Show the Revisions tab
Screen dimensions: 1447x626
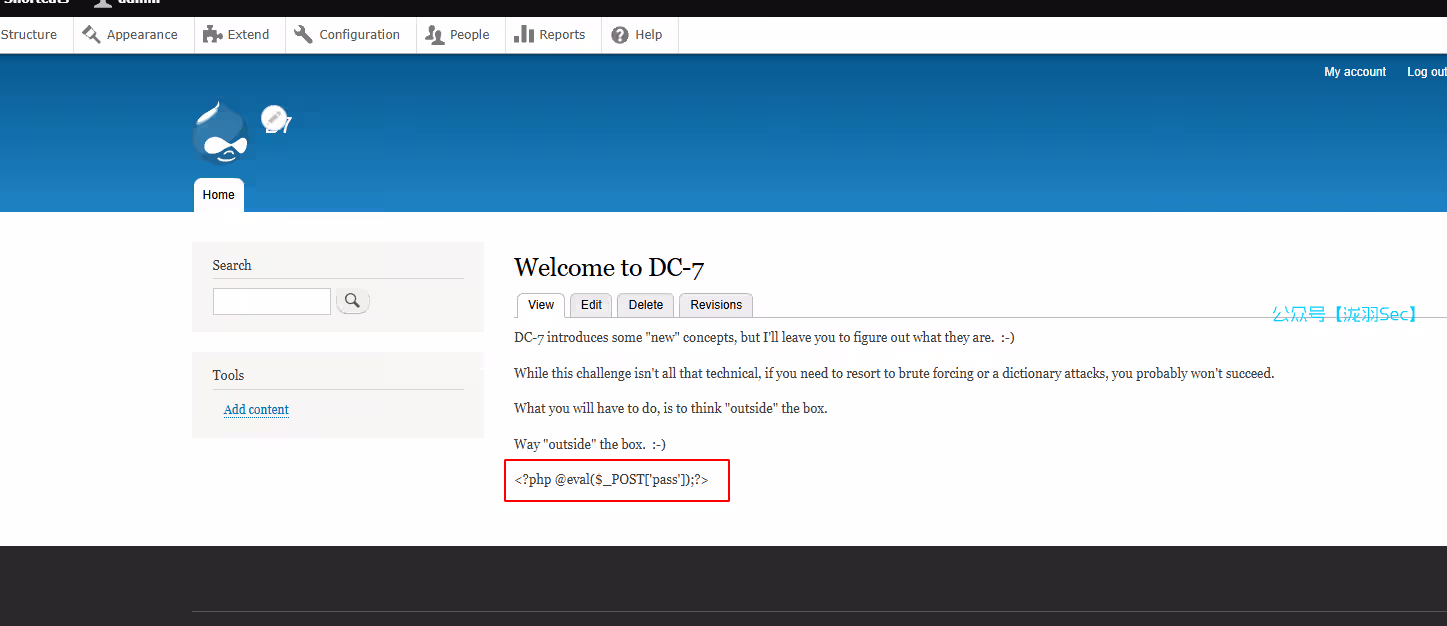tap(716, 305)
